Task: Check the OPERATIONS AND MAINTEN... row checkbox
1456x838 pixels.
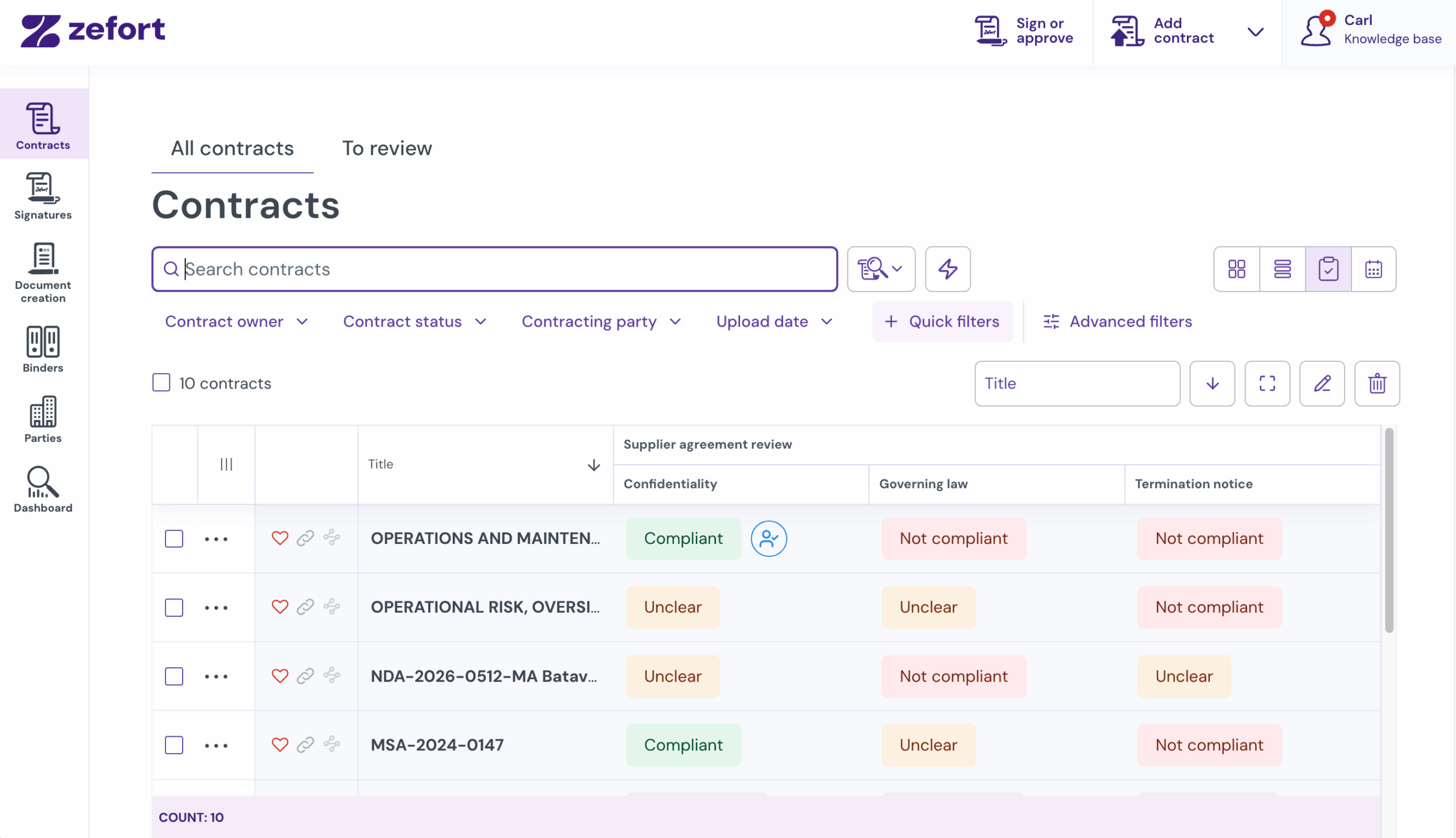Action: coord(173,539)
